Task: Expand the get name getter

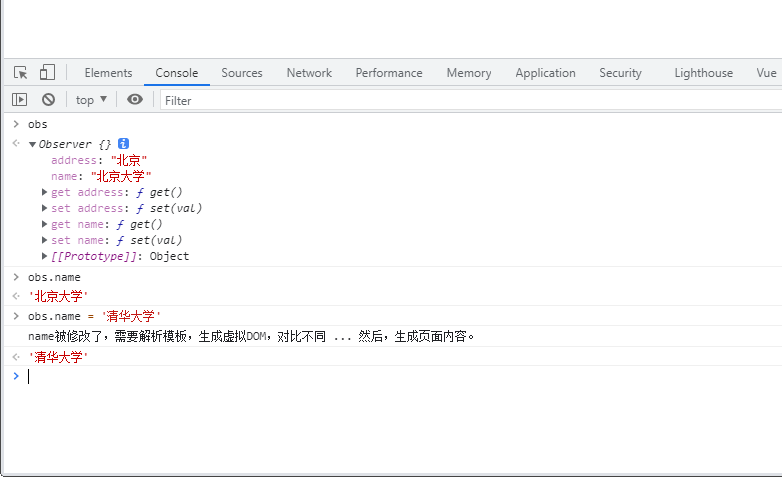Action: 44,224
